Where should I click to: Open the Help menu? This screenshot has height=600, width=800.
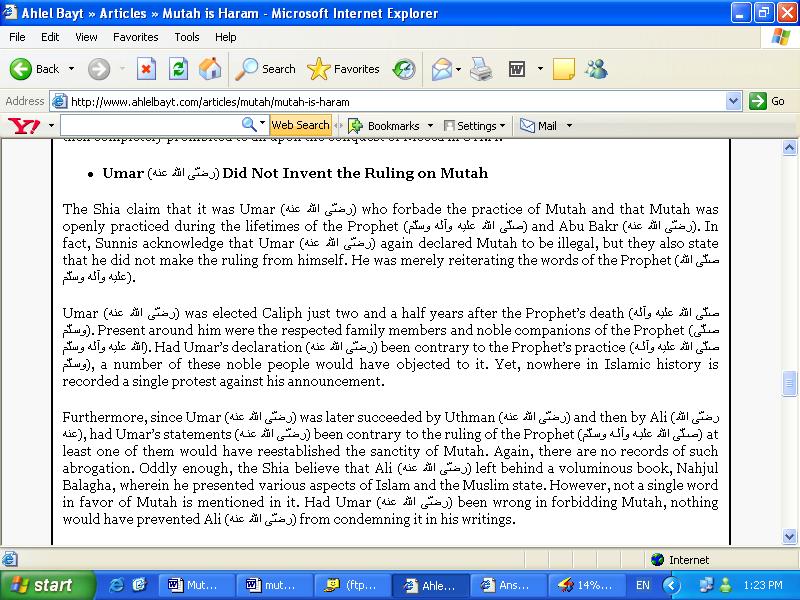point(226,37)
